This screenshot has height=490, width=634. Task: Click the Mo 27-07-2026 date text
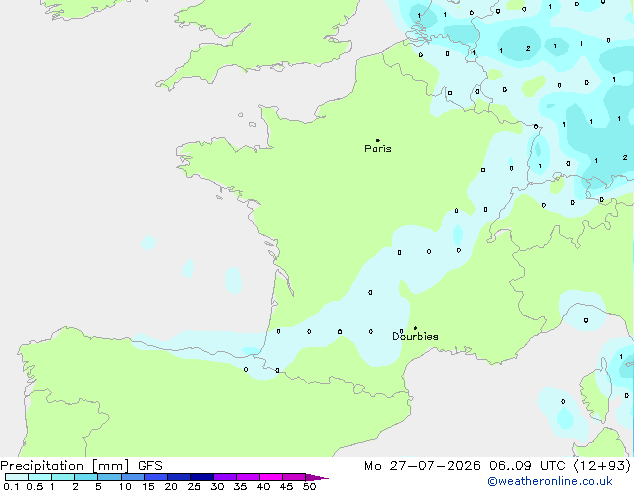click(x=422, y=466)
